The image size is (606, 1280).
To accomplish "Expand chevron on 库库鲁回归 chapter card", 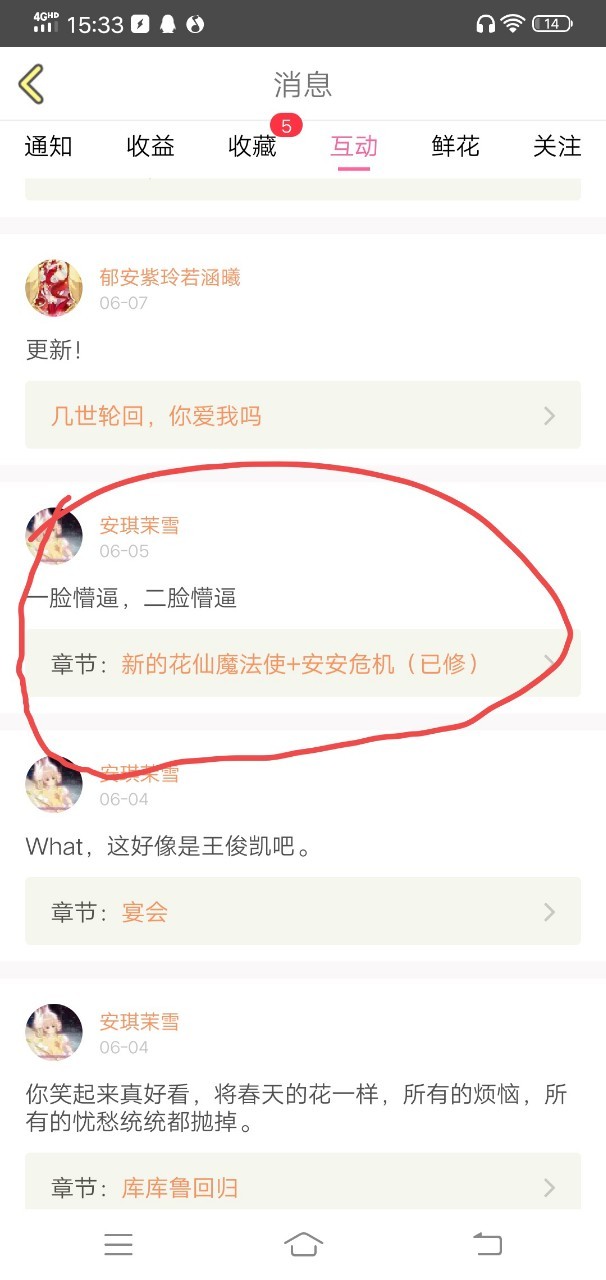I will [x=549, y=1187].
